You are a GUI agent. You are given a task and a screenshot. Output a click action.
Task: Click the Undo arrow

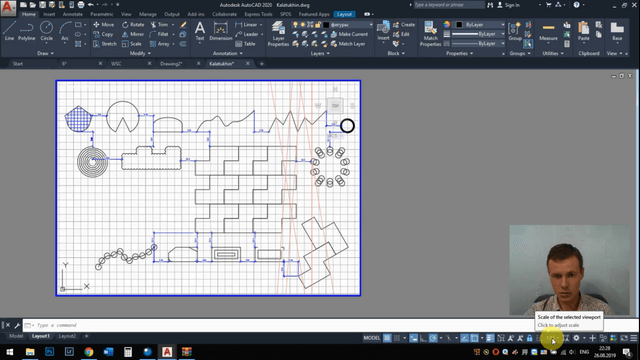91,5
